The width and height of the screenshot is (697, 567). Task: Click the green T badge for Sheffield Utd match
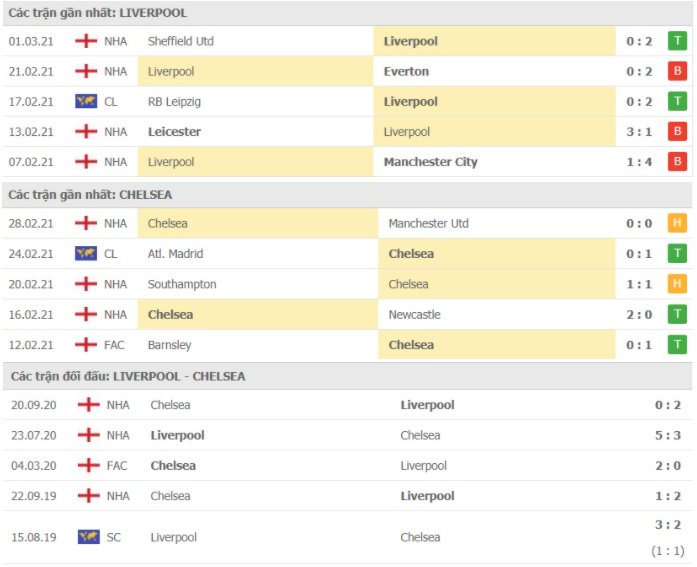677,41
